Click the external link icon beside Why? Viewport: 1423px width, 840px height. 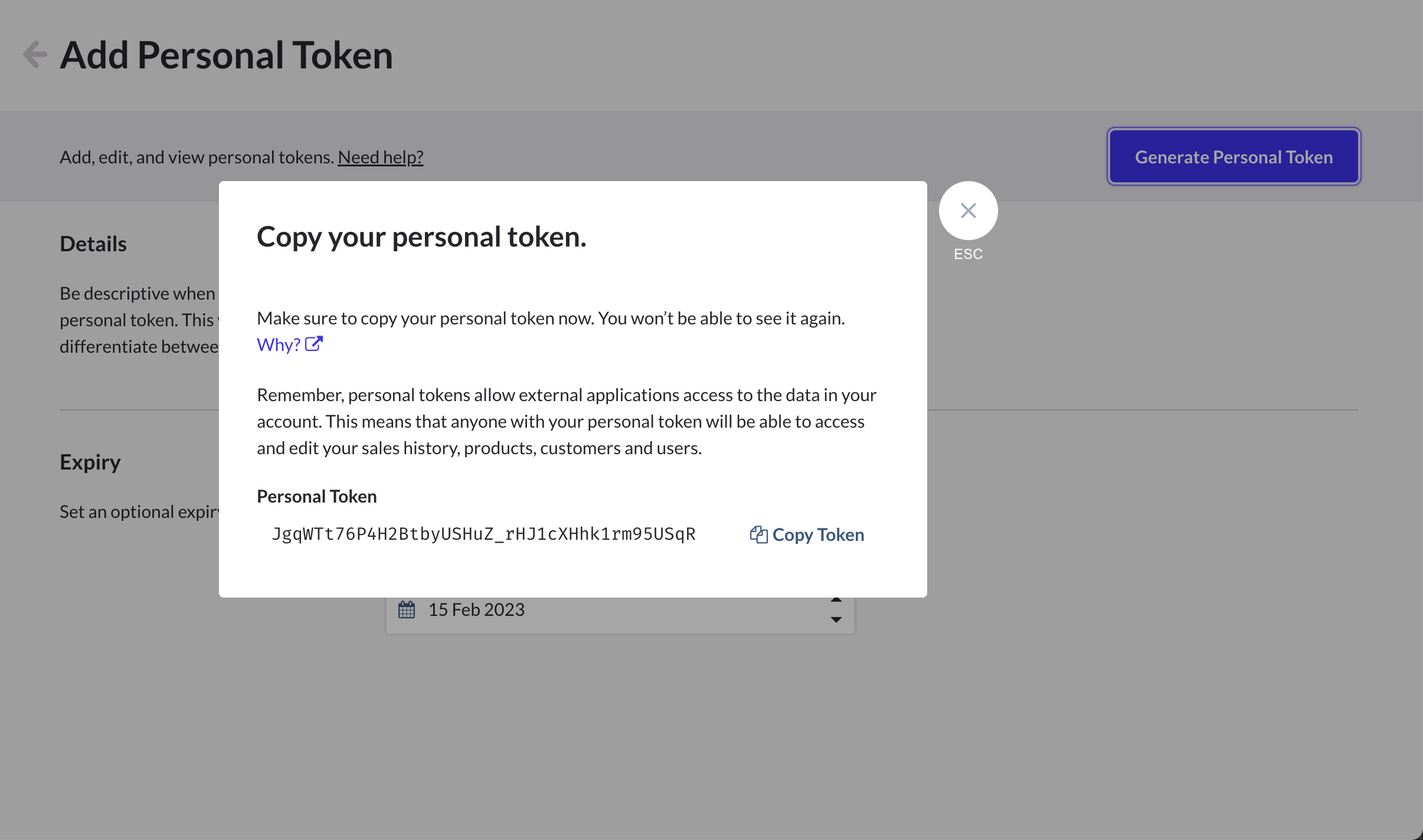click(314, 344)
